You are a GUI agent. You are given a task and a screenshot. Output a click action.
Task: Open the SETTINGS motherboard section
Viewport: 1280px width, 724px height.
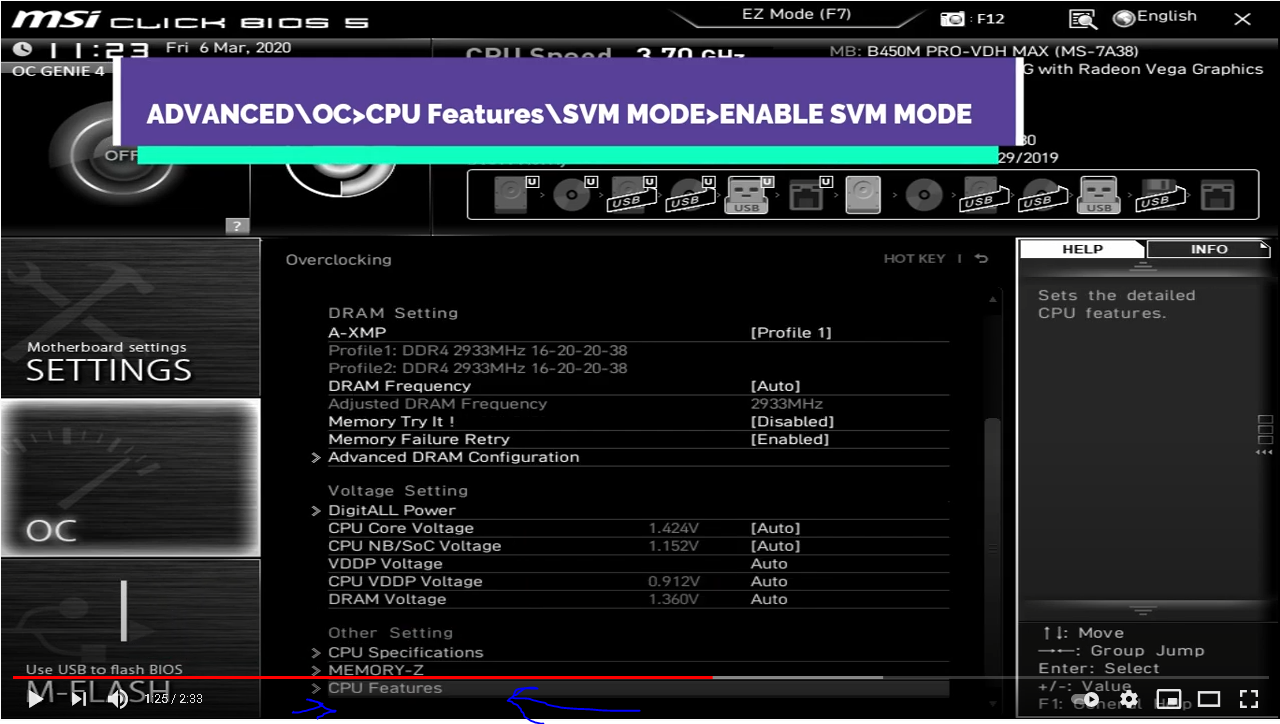[130, 318]
